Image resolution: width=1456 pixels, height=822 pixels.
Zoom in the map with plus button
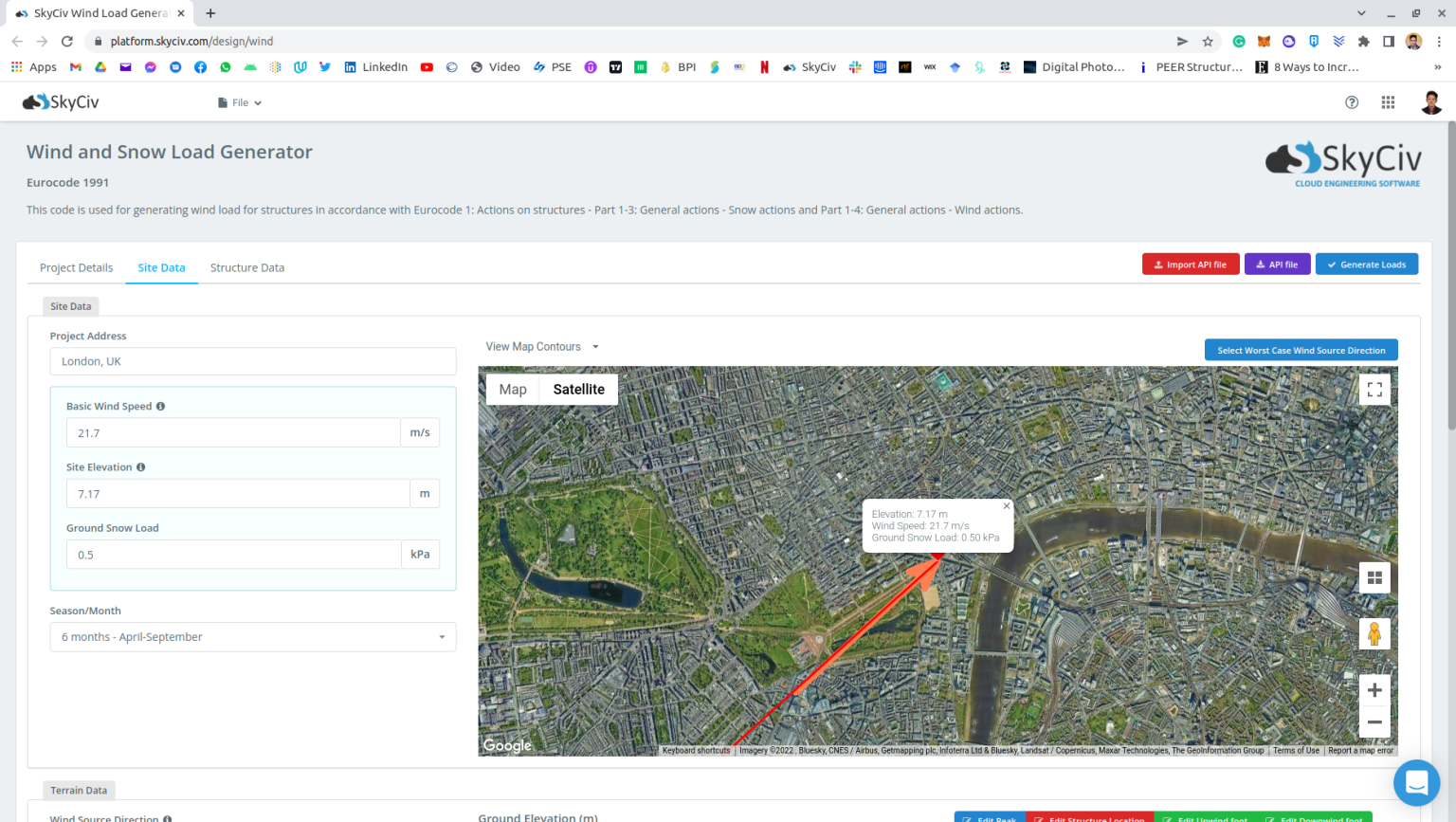coord(1374,690)
